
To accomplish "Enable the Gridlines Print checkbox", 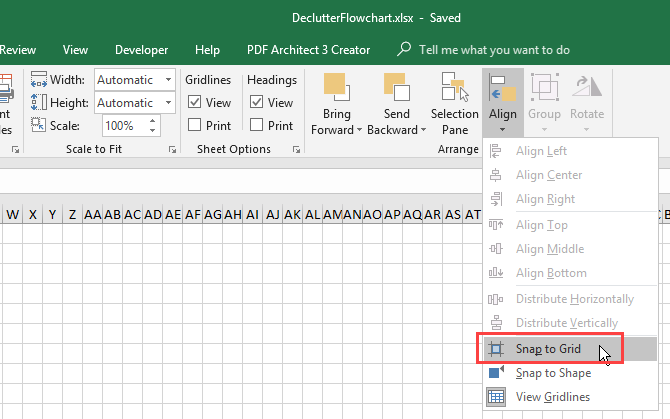I will click(x=195, y=125).
